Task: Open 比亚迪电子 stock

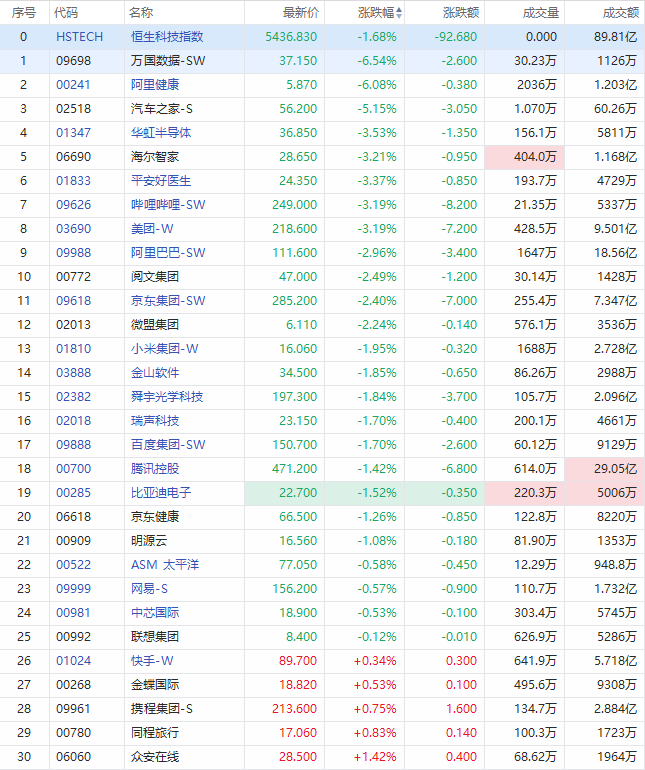Action: [161, 493]
